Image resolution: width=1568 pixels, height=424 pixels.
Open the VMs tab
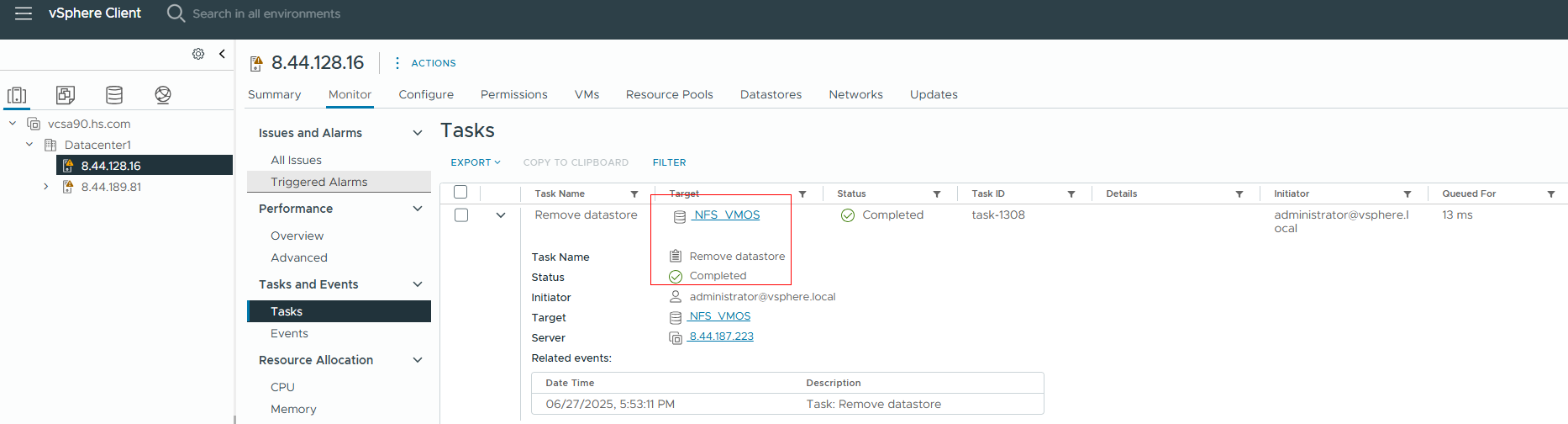click(587, 94)
